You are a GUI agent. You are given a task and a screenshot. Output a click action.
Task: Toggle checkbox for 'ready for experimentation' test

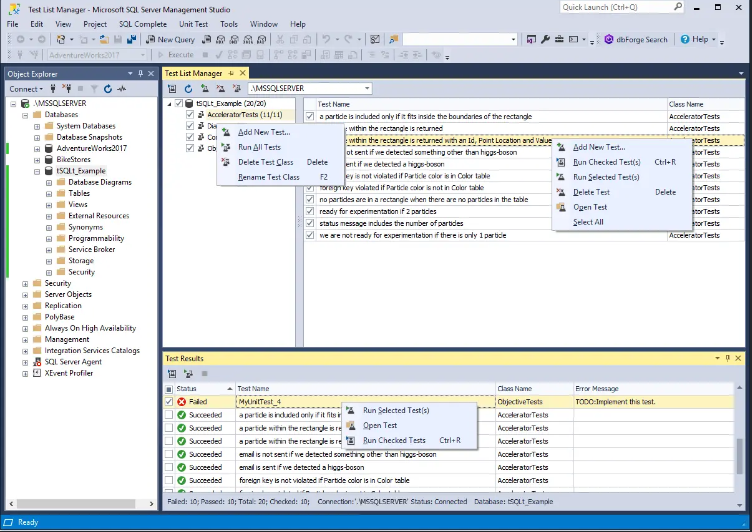(310, 211)
